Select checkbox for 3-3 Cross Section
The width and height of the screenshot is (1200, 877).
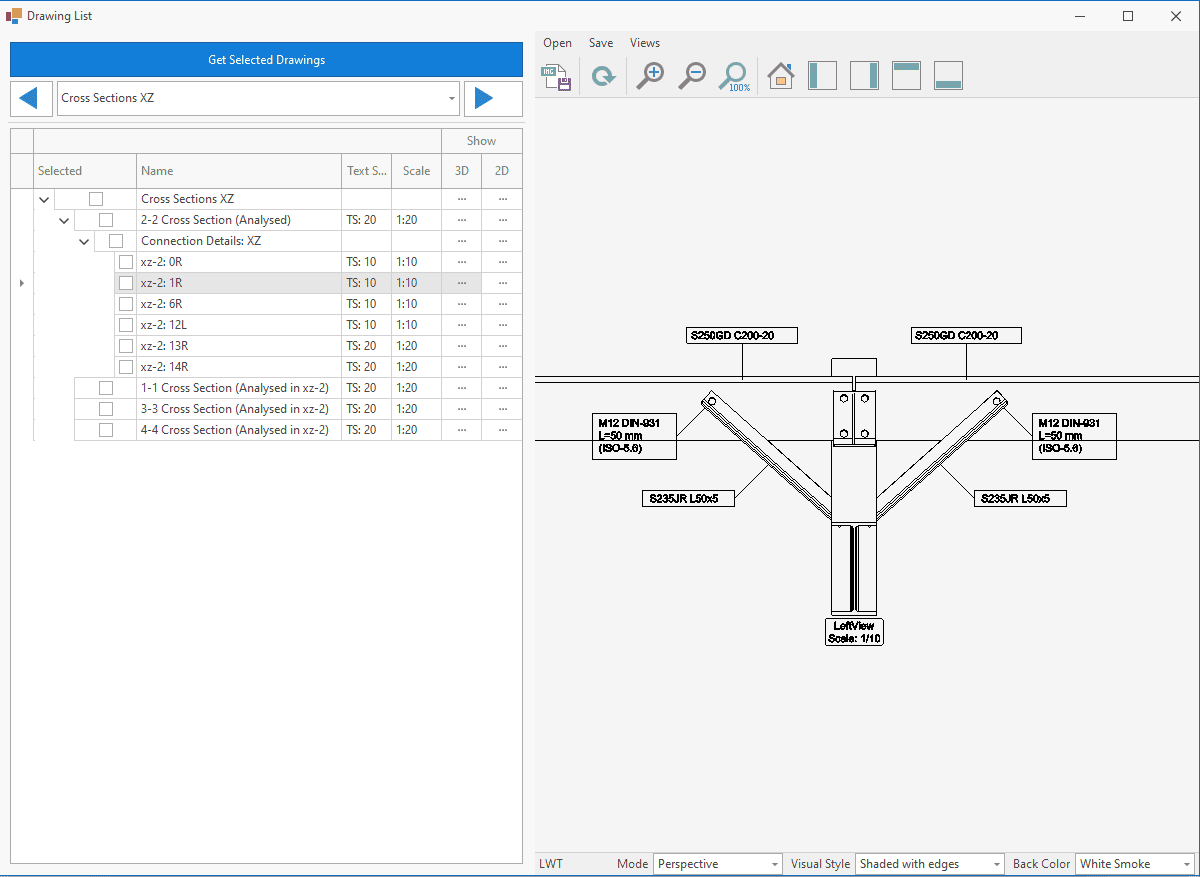coord(106,409)
